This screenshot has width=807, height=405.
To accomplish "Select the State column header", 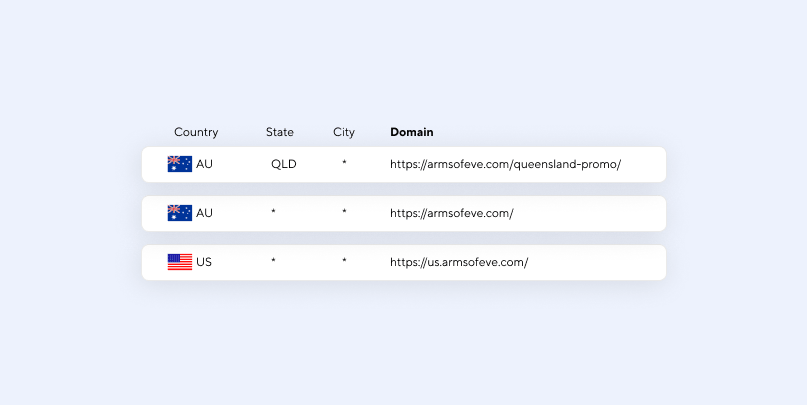I will point(280,132).
